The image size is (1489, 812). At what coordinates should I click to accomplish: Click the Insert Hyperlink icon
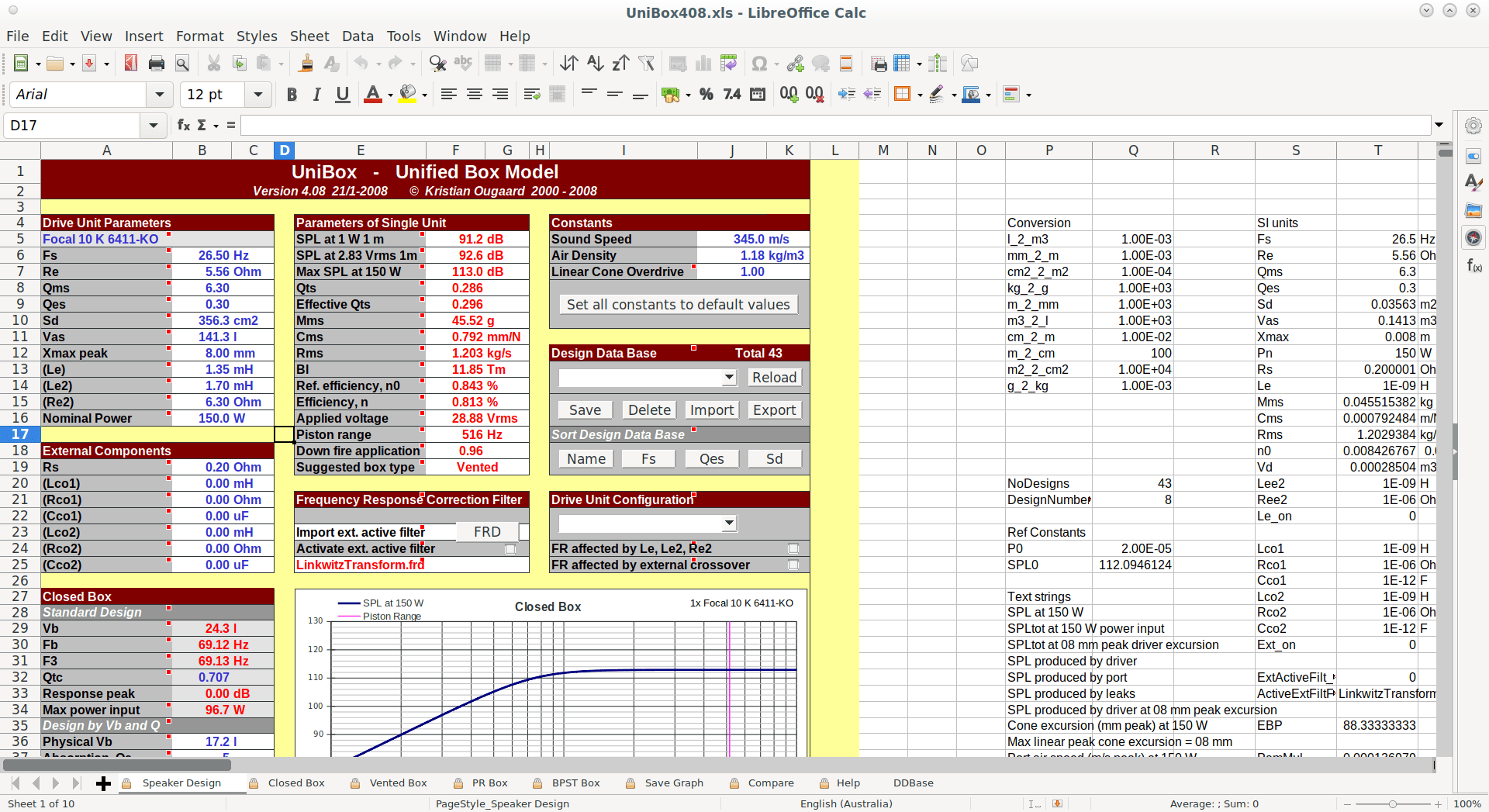pos(795,64)
